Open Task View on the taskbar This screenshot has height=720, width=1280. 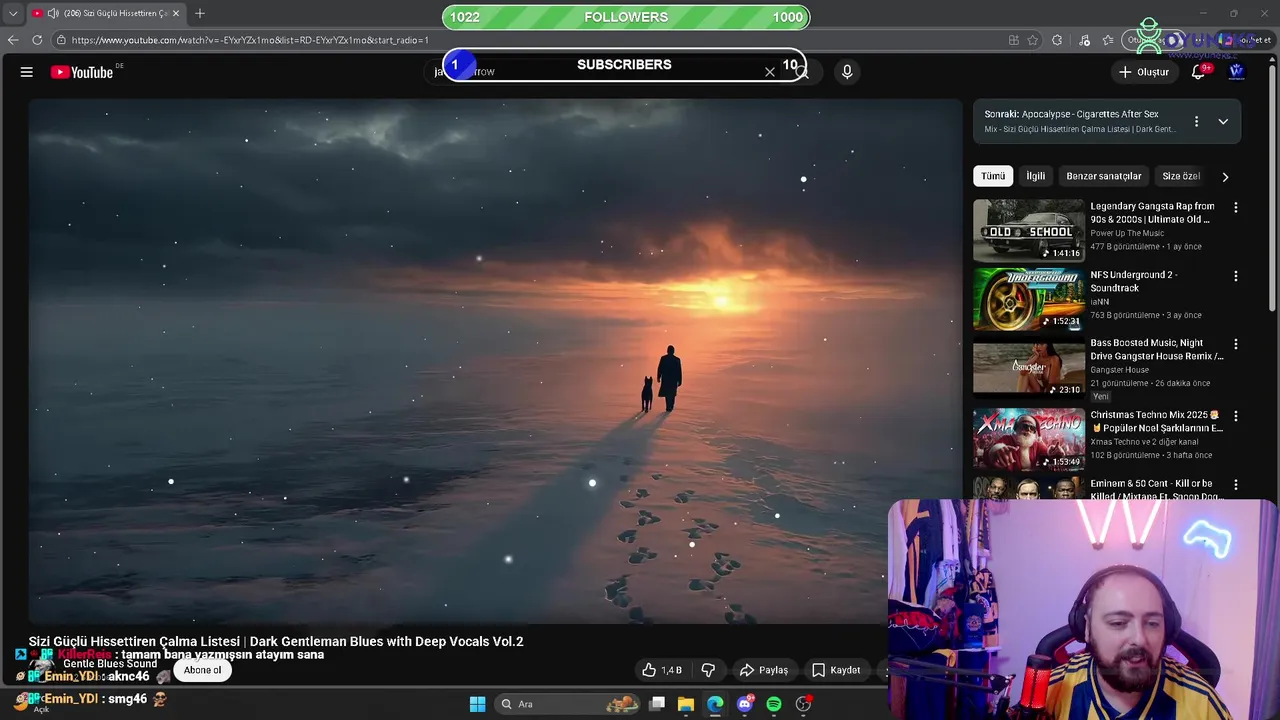(657, 704)
